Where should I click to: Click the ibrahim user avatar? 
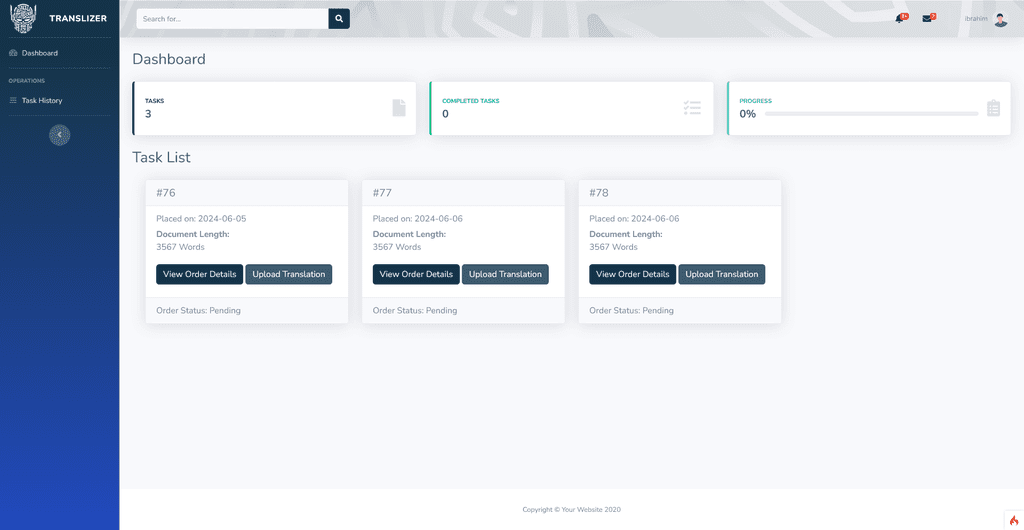click(x=1000, y=19)
